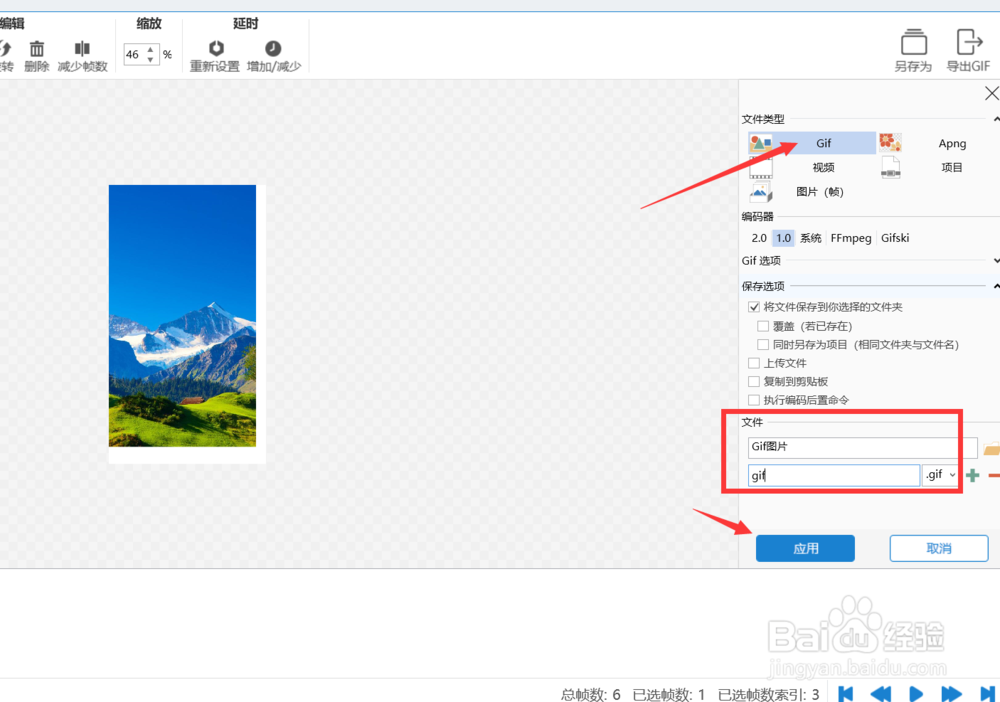Enable Overwrite if exists (覆盖) checkbox
Screen dimensions: 1000x702
pos(763,326)
